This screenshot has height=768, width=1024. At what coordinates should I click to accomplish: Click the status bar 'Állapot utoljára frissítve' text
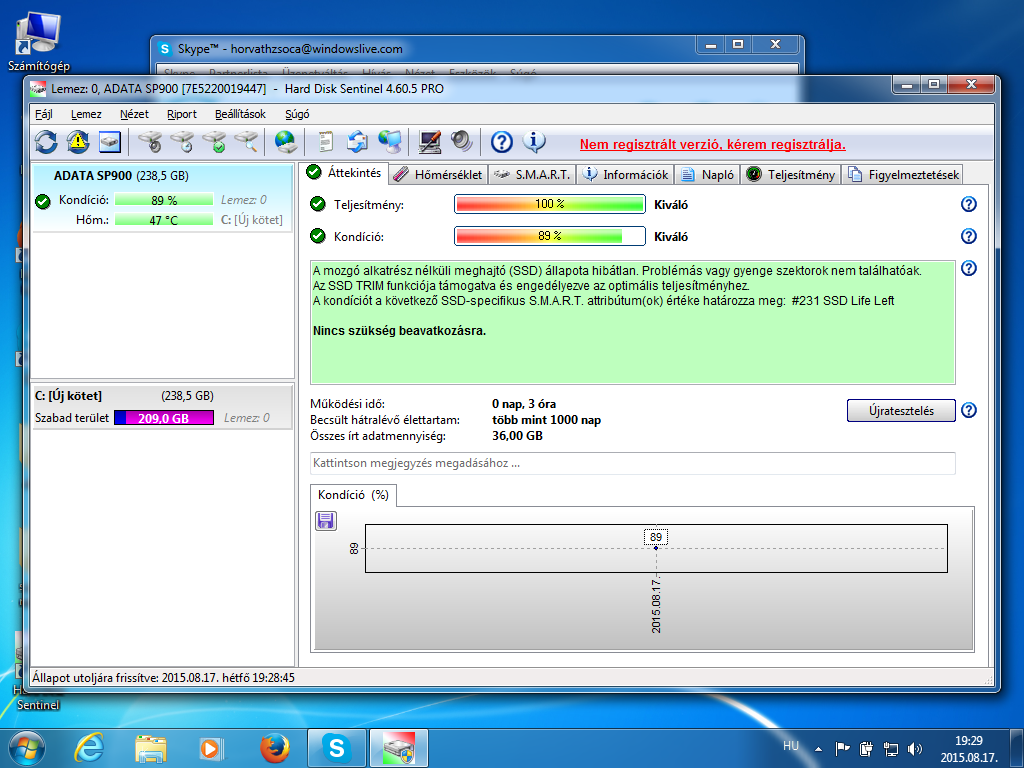[x=163, y=678]
